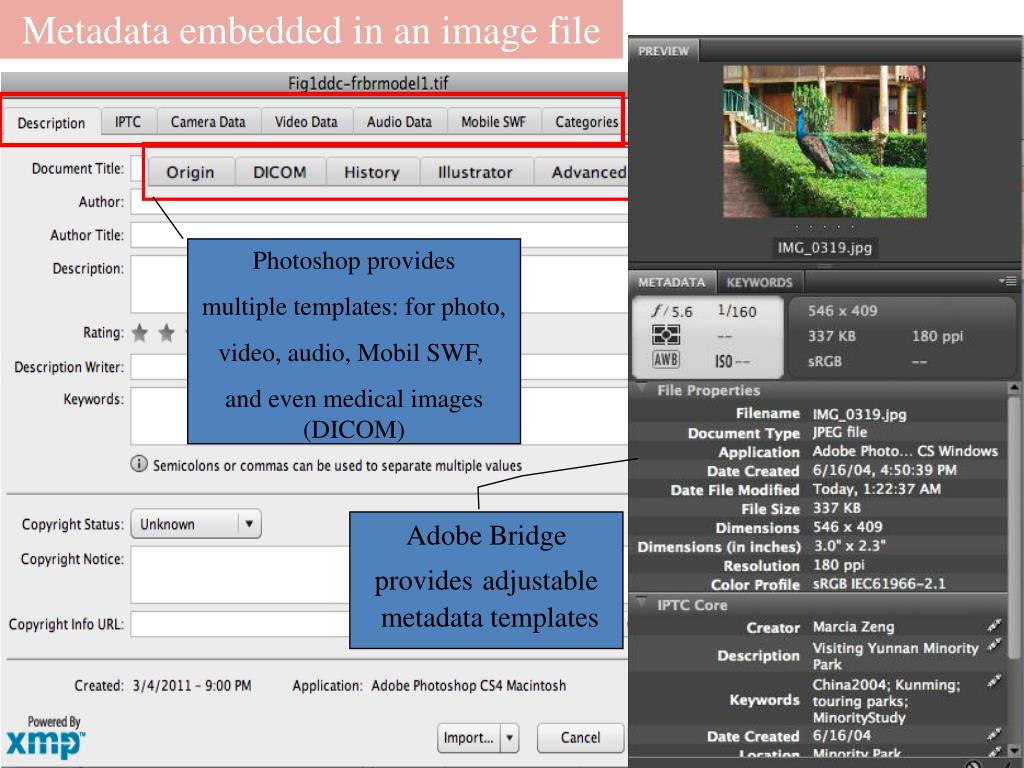This screenshot has height=768, width=1024.
Task: Select the Advanced tab
Action: click(582, 172)
